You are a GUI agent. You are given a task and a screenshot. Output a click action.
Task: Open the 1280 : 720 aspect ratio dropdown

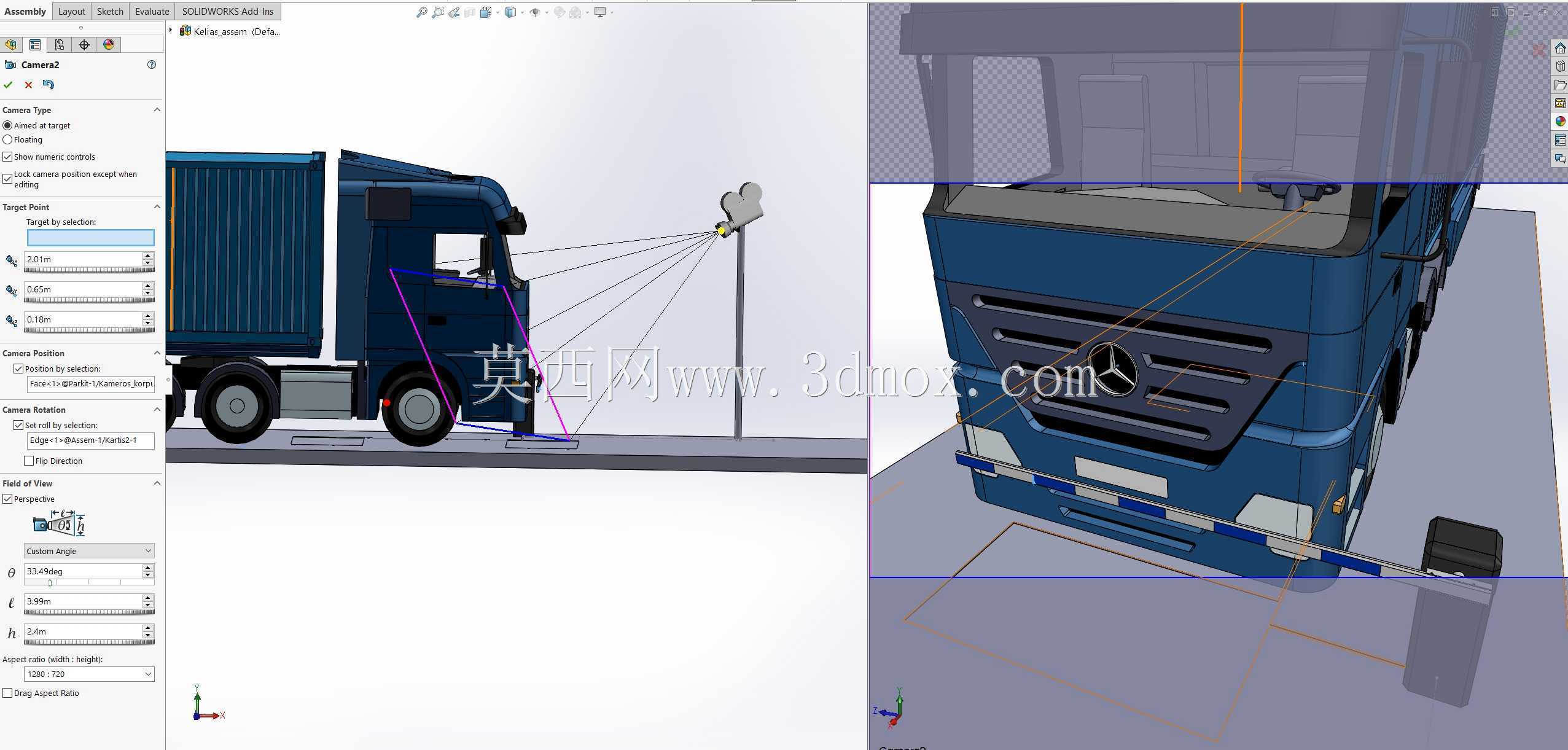[x=89, y=674]
